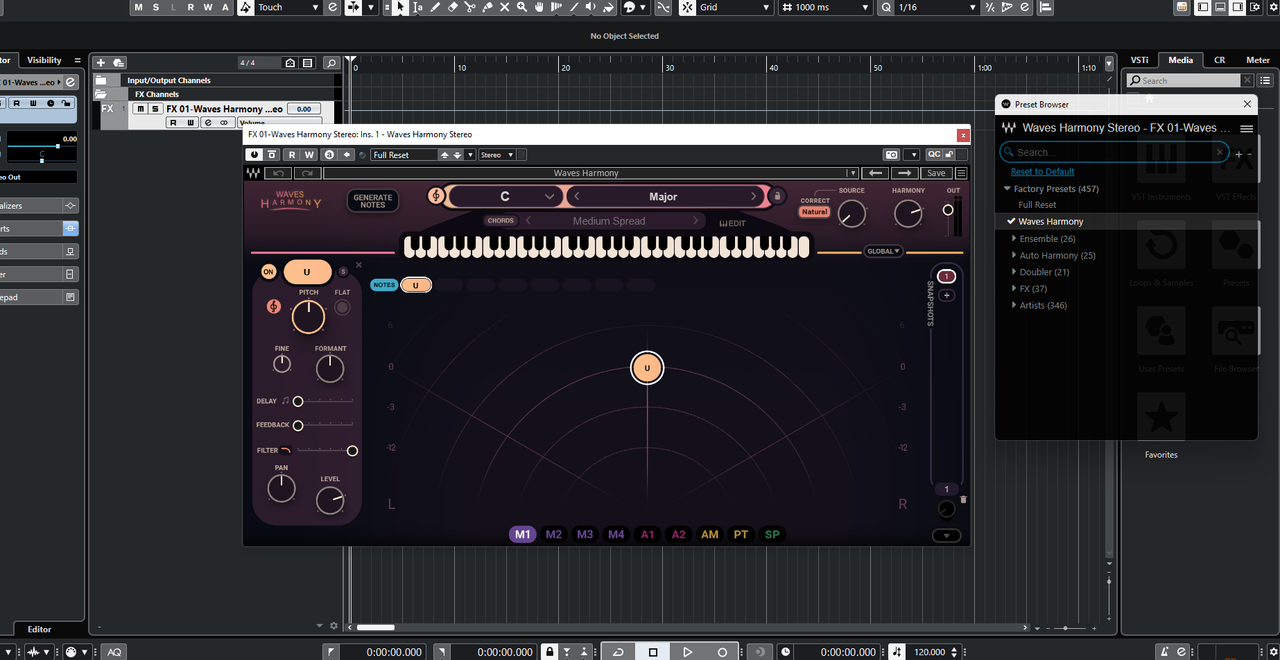Open the 1/16 quantize preset dropdown
The height and width of the screenshot is (660, 1280).
tap(937, 7)
